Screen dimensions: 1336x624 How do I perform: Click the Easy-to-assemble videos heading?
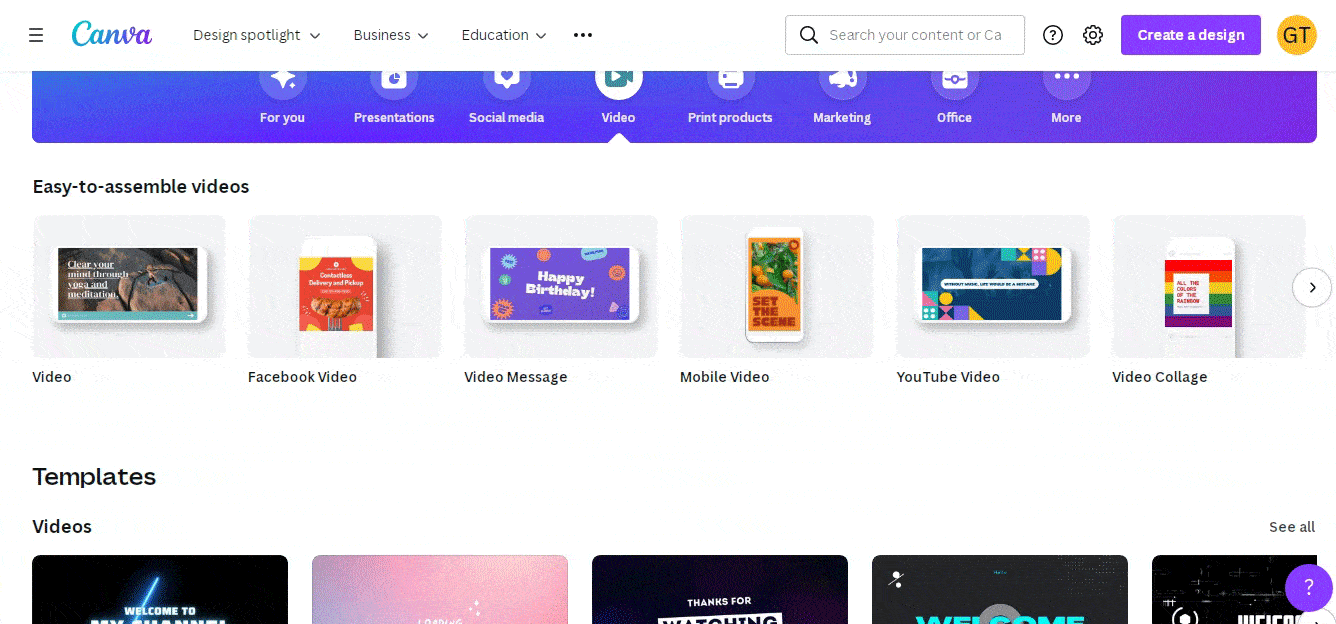point(141,187)
